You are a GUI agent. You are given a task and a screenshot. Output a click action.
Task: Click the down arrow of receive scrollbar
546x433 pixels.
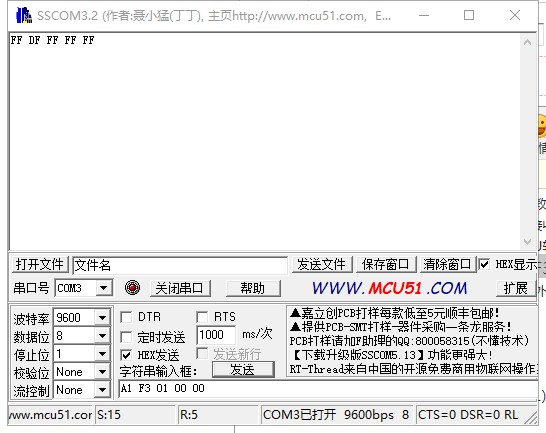[527, 242]
